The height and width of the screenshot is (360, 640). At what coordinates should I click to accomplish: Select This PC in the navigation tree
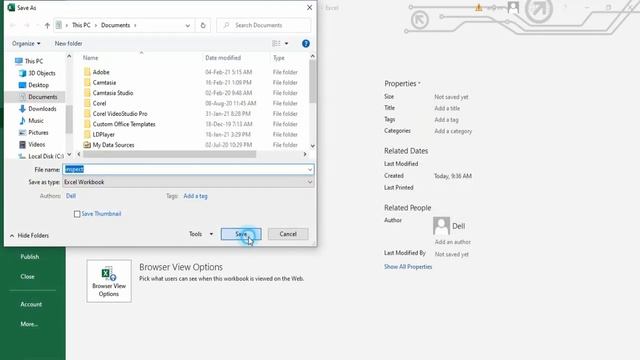pos(33,61)
